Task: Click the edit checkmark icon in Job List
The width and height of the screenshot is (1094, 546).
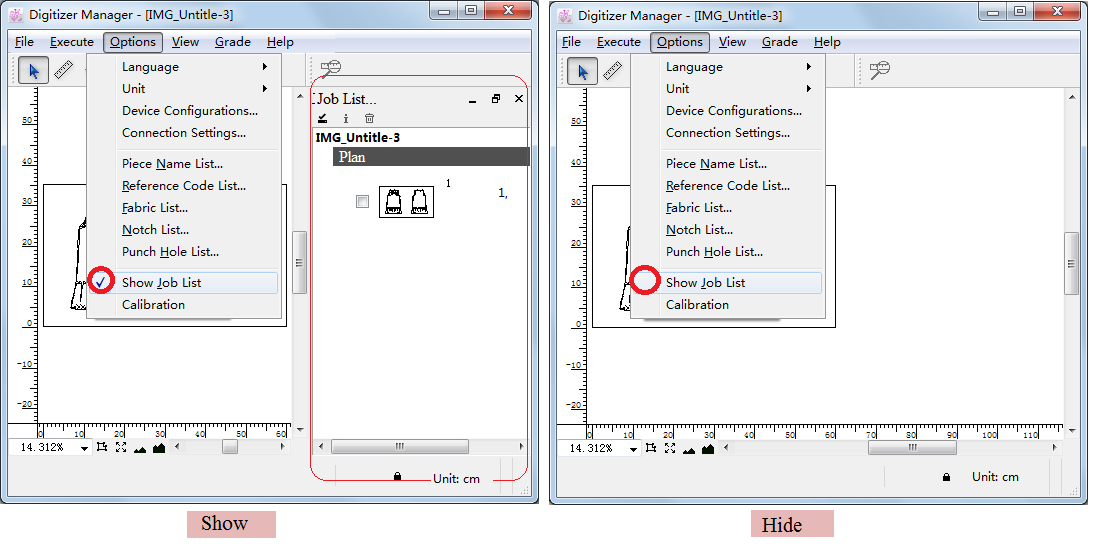Action: 323,118
